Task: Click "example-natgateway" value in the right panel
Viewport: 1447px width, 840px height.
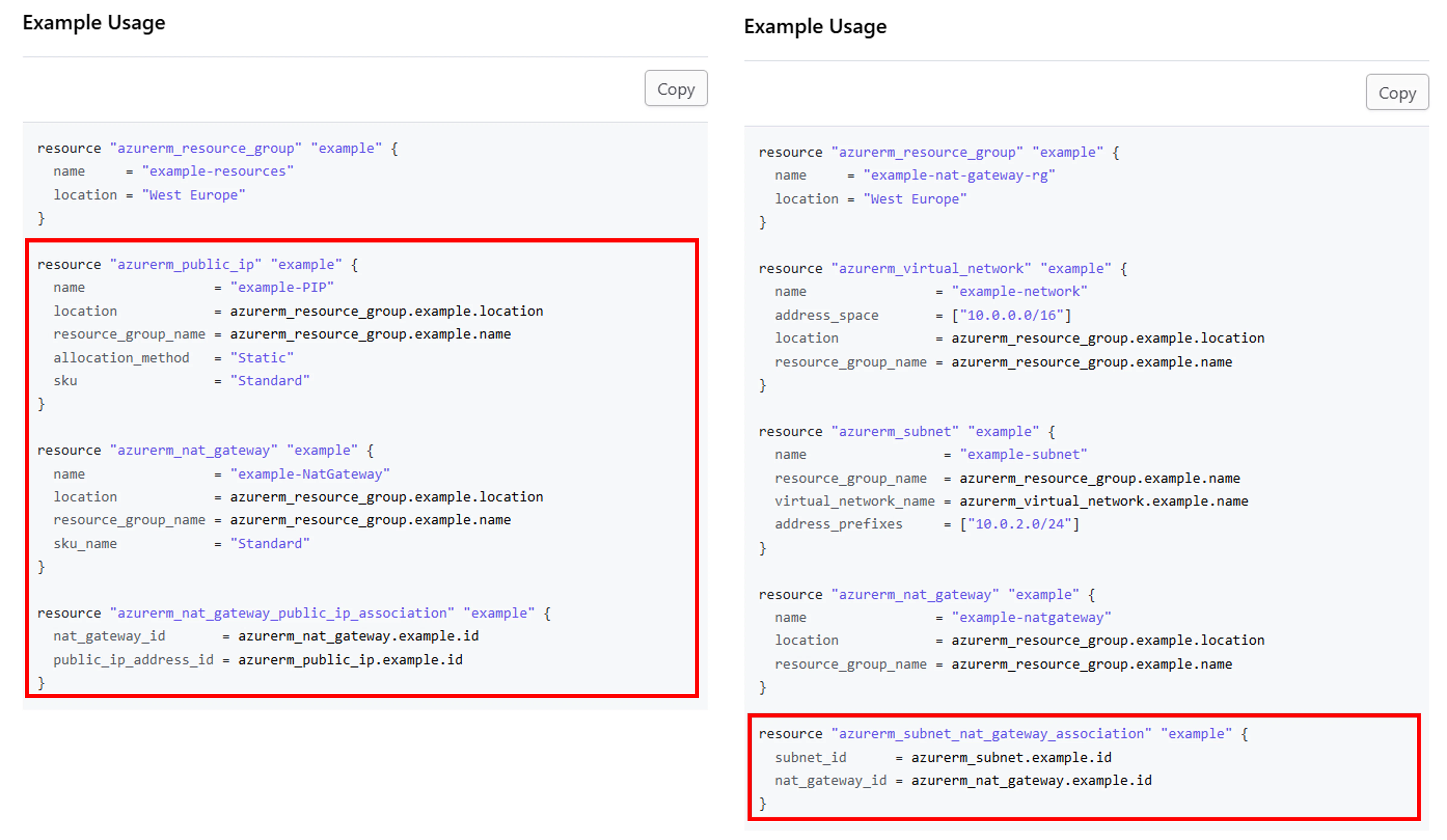Action: (1031, 618)
